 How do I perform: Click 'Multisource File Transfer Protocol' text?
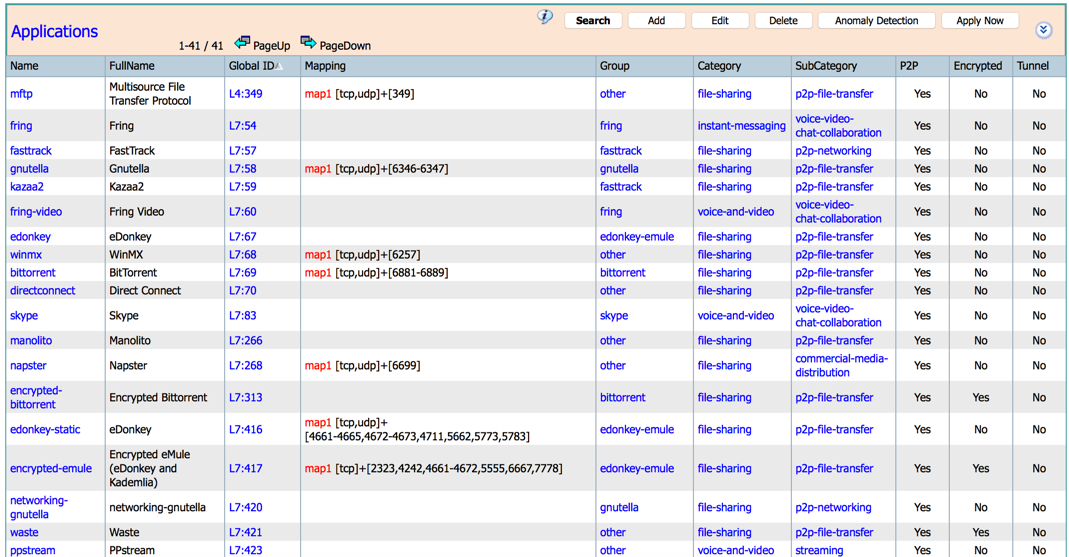coord(150,94)
